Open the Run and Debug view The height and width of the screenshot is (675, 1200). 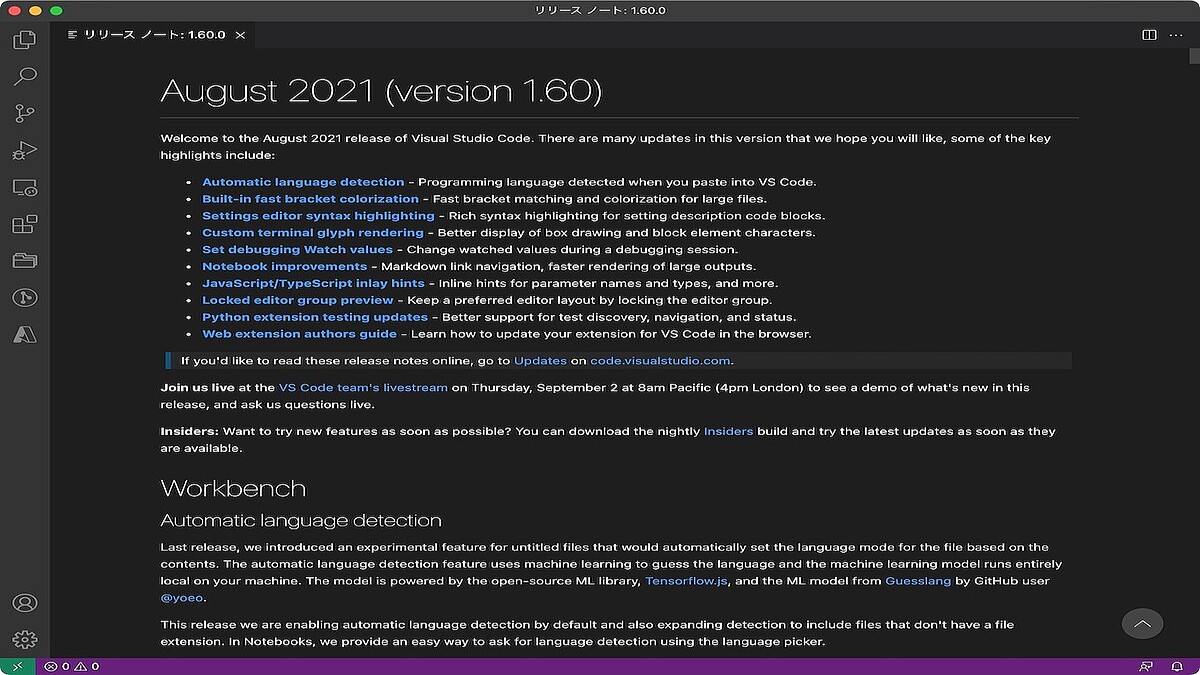pyautogui.click(x=25, y=150)
